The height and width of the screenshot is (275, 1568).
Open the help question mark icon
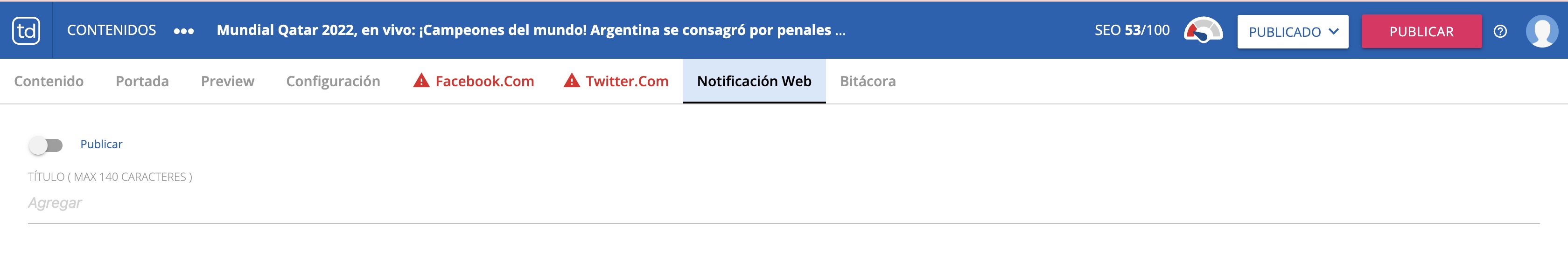[1500, 32]
